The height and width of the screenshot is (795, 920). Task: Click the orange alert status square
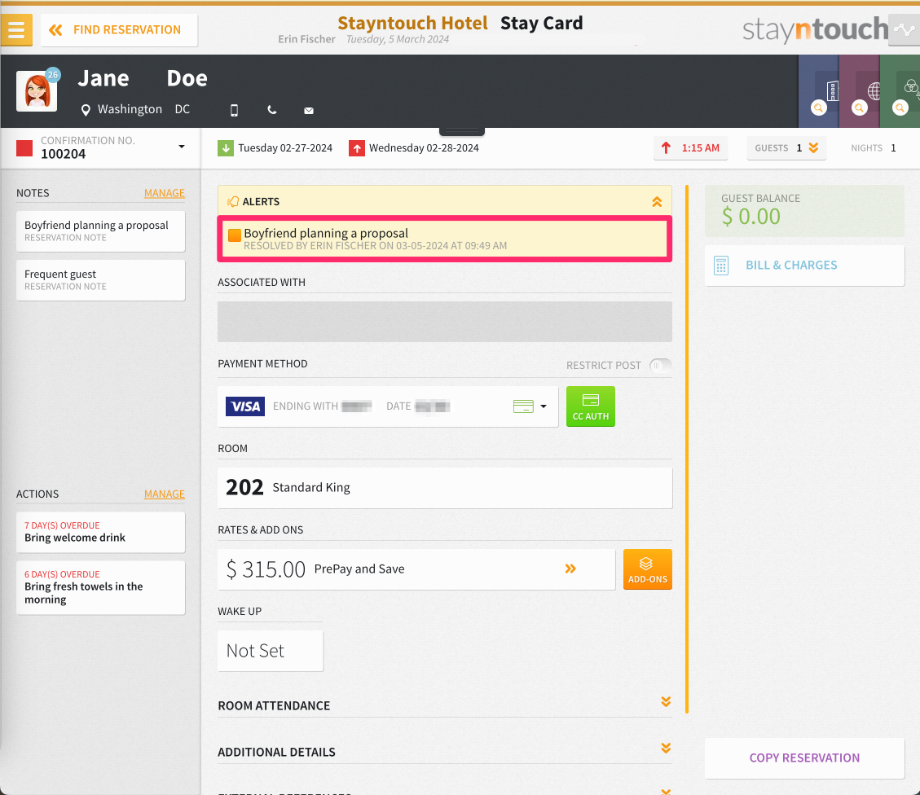pyautogui.click(x=234, y=235)
